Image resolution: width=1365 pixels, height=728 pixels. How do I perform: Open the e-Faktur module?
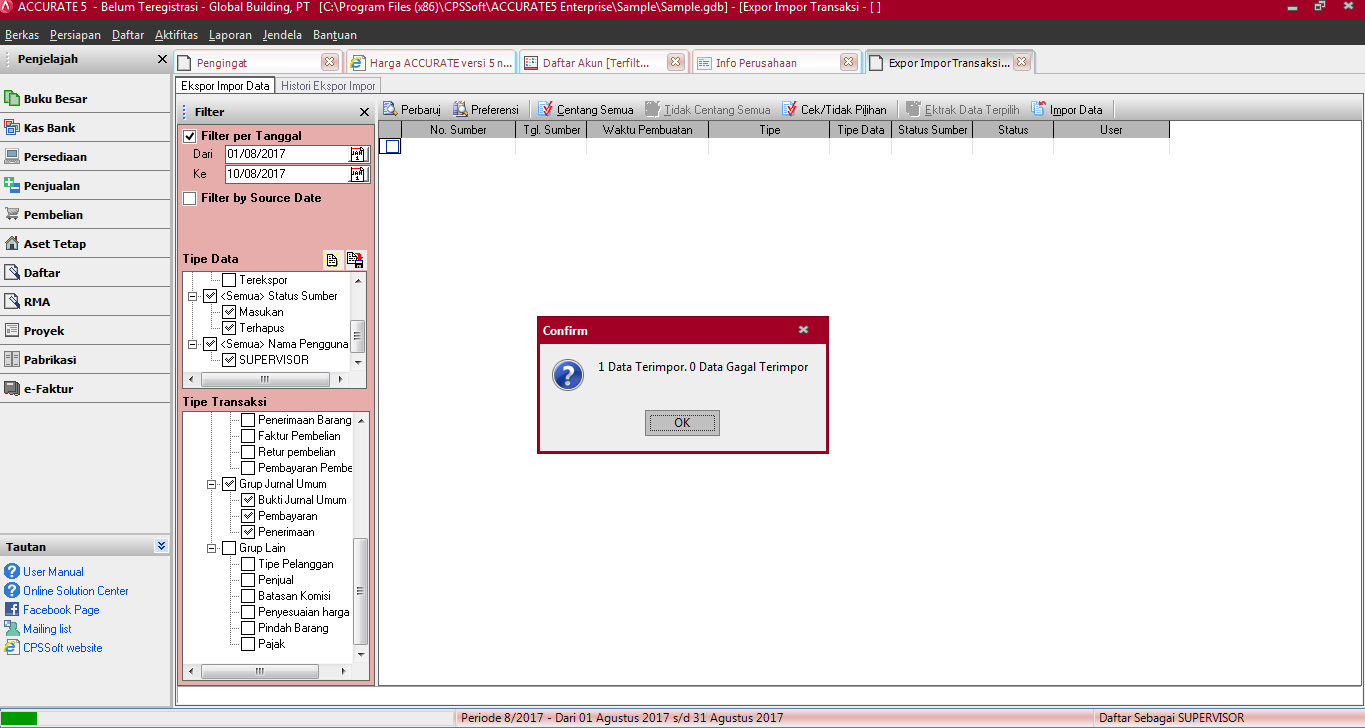point(48,389)
